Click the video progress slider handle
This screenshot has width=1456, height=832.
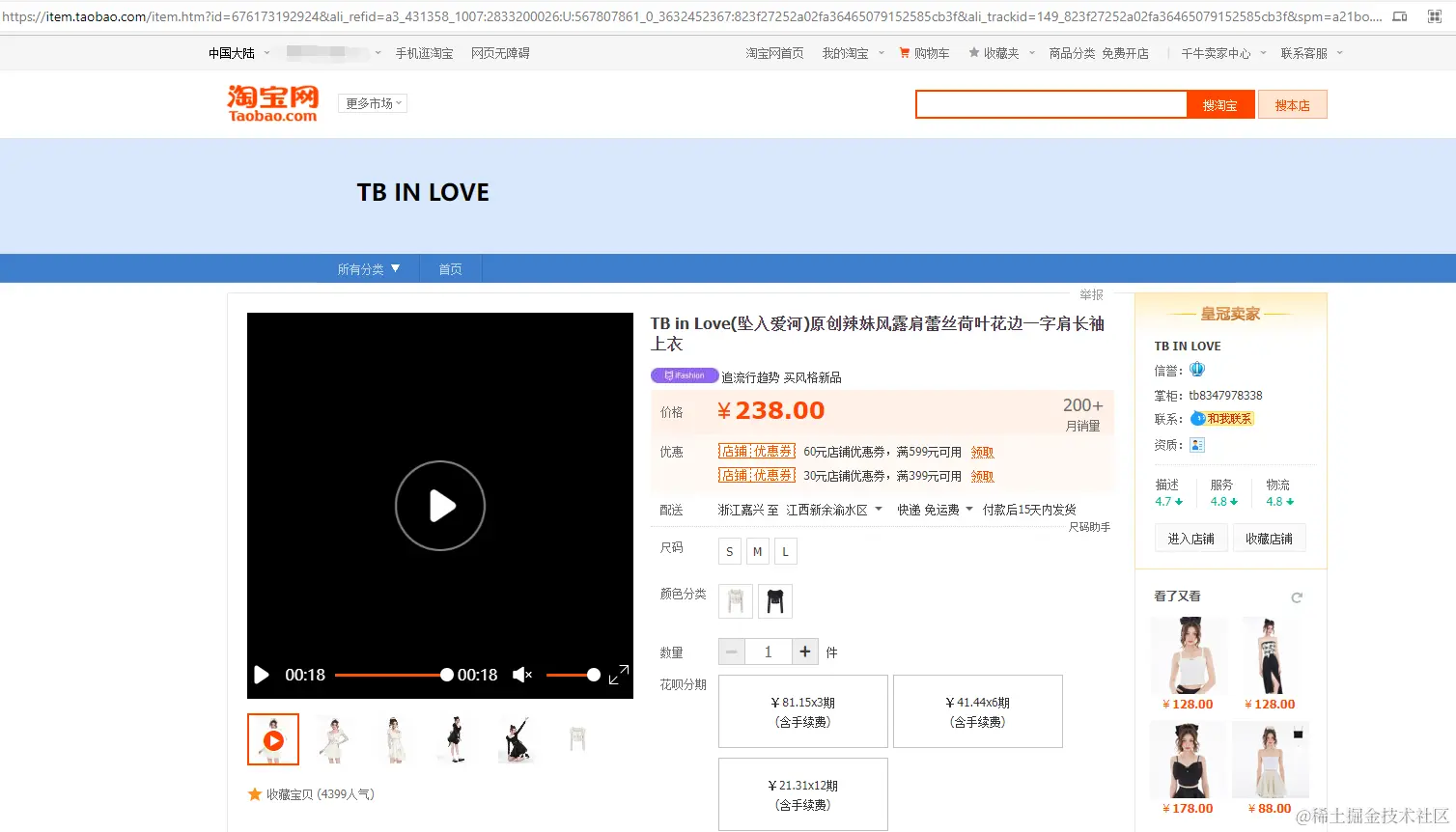(x=447, y=675)
